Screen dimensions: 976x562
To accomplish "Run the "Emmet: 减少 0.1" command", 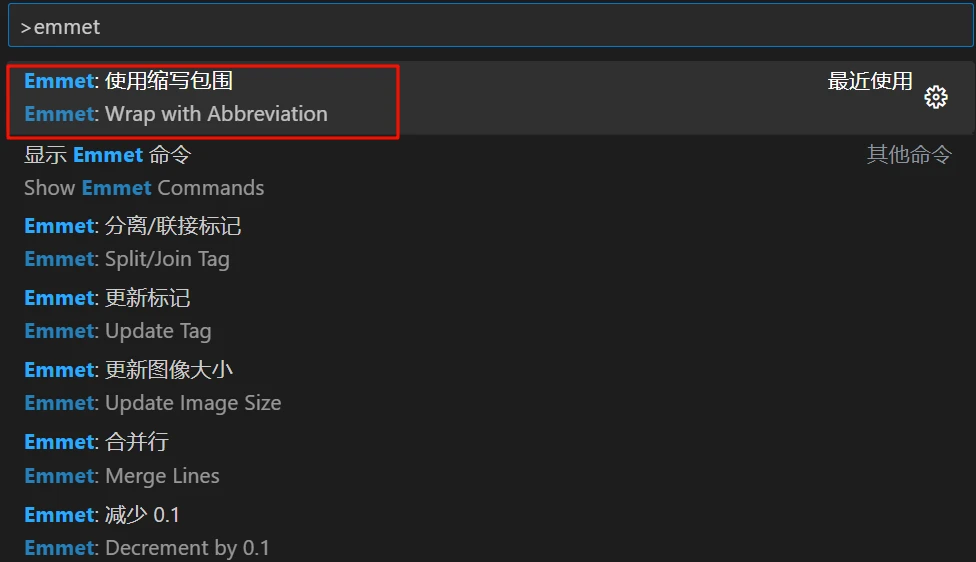I will tap(102, 515).
